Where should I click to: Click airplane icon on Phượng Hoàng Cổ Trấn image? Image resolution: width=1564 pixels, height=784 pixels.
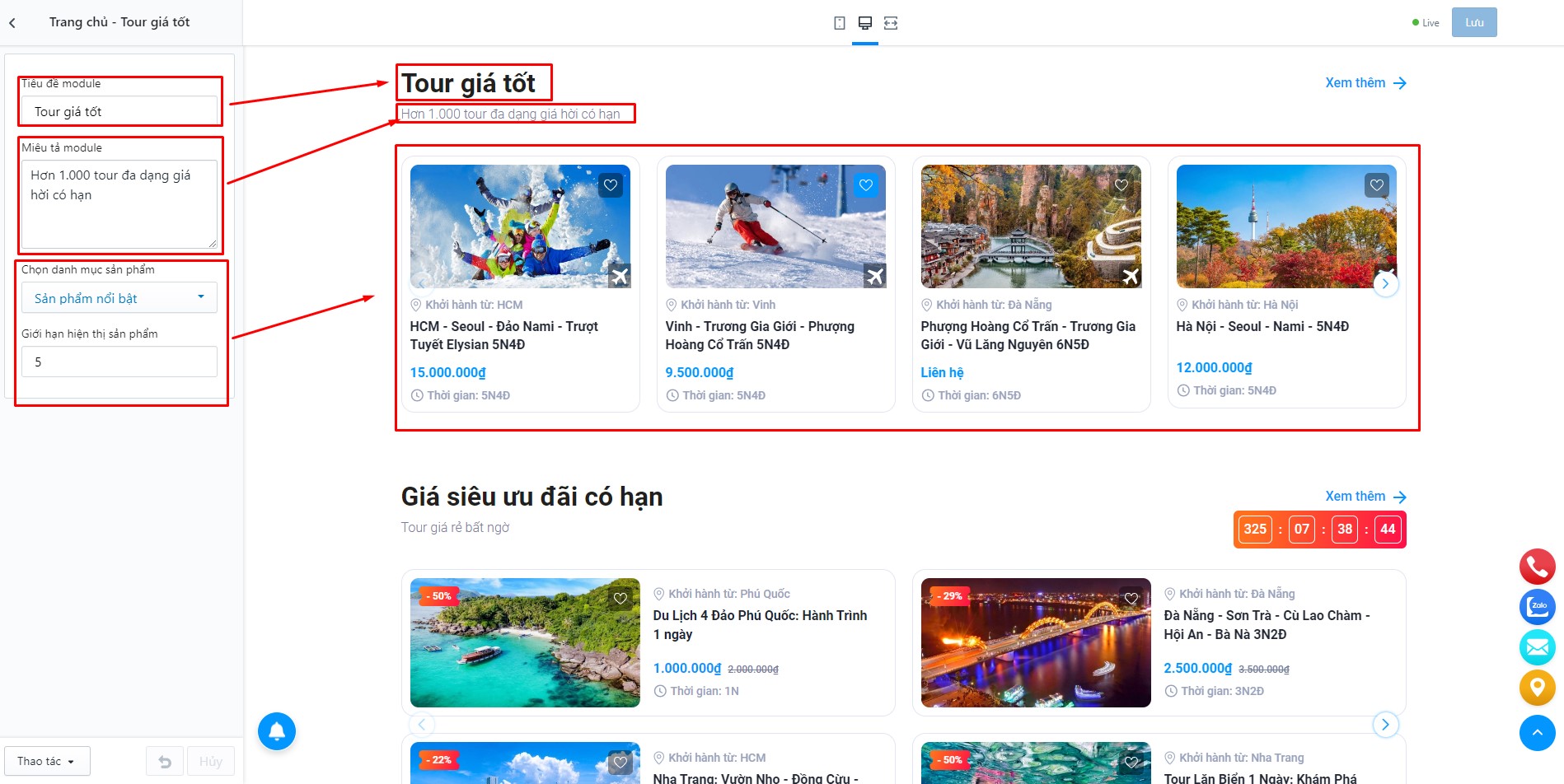(x=1131, y=277)
